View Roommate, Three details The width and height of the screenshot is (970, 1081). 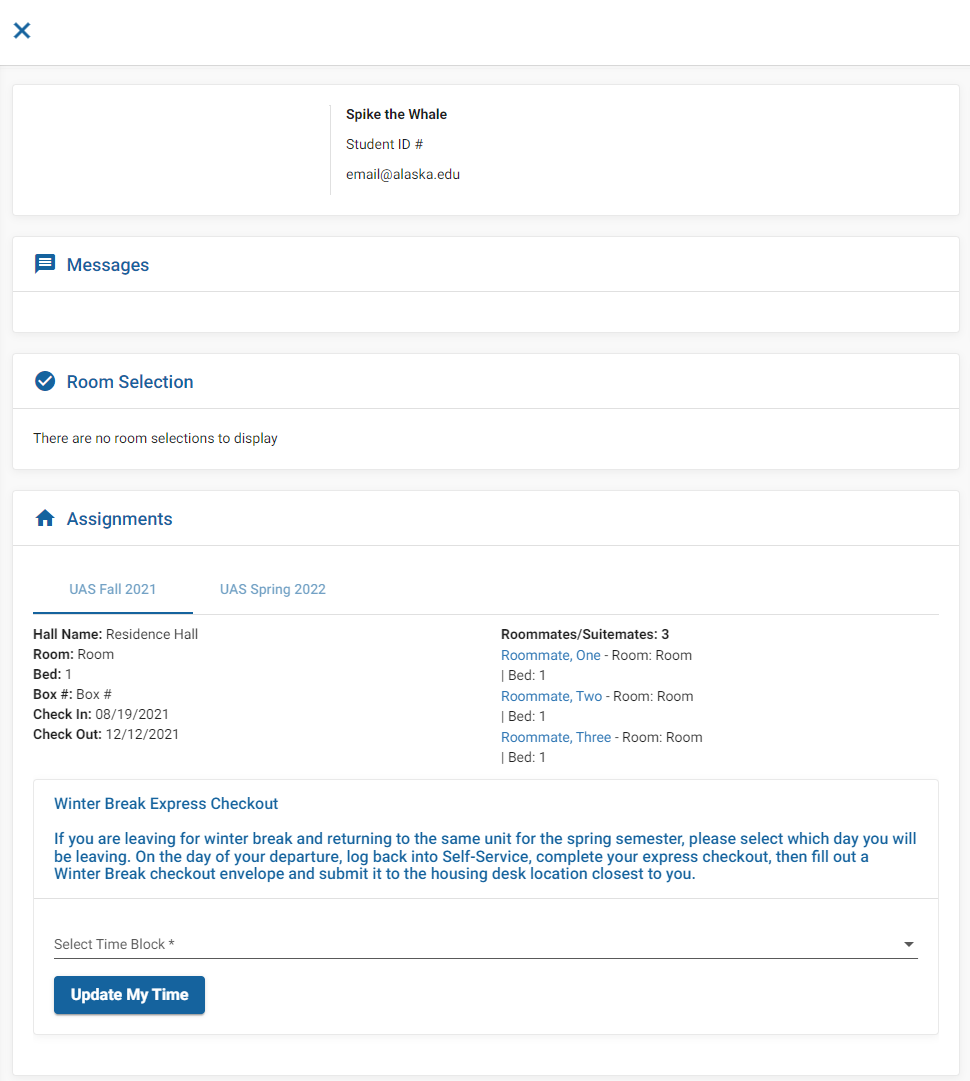point(555,736)
